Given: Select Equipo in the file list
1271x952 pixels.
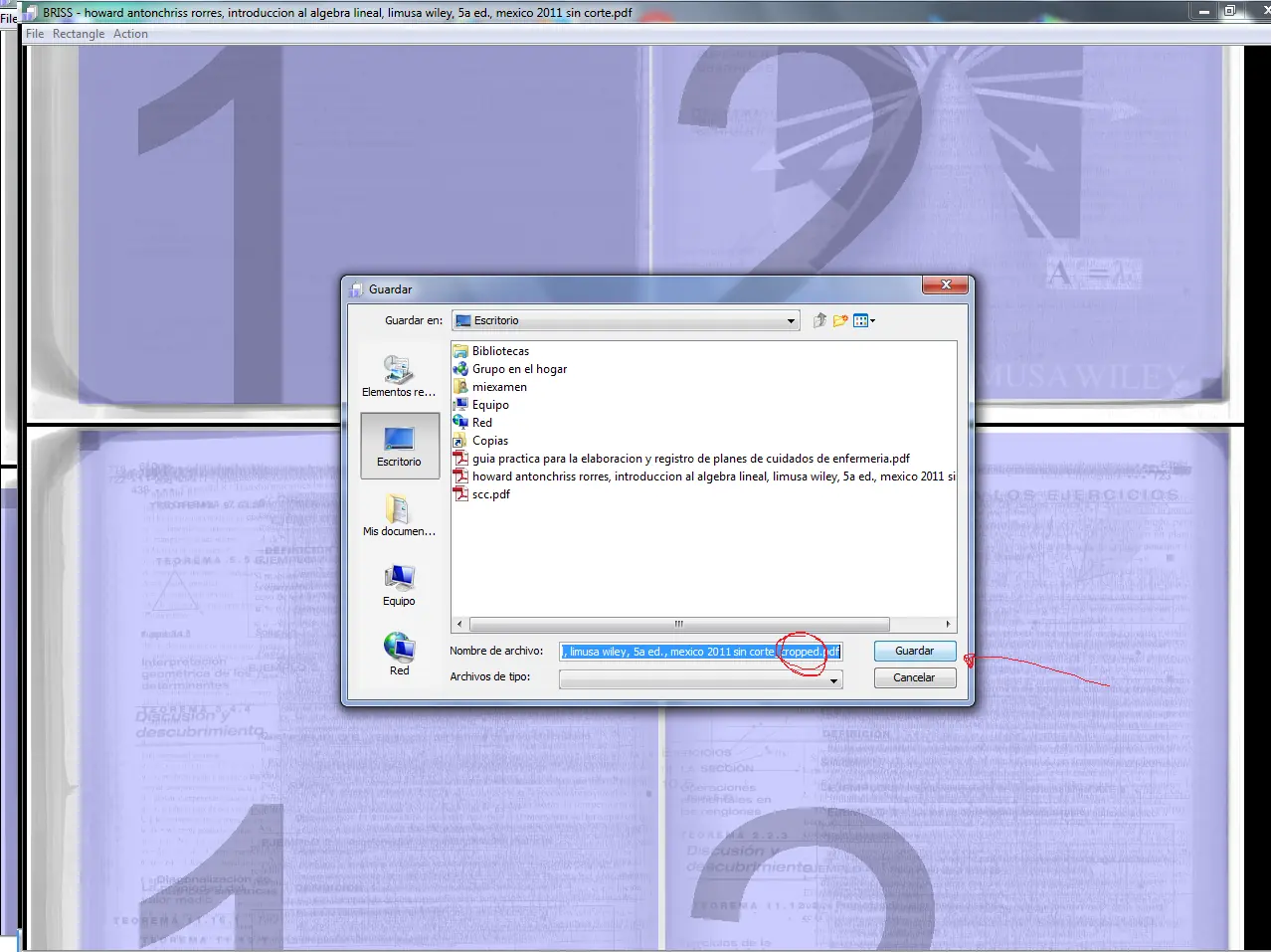Looking at the screenshot, I should coord(490,405).
